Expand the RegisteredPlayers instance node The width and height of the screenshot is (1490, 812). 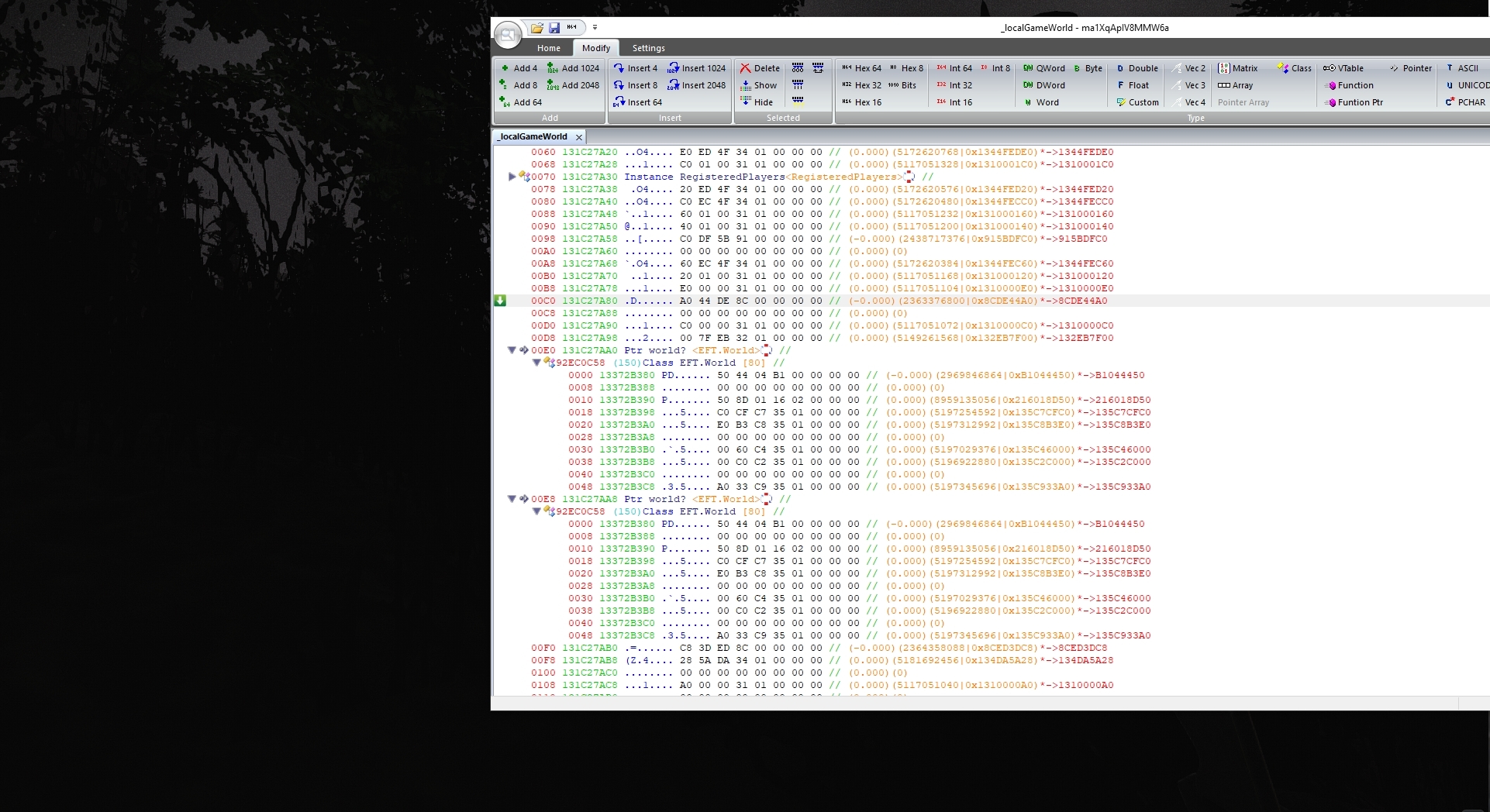tap(512, 177)
